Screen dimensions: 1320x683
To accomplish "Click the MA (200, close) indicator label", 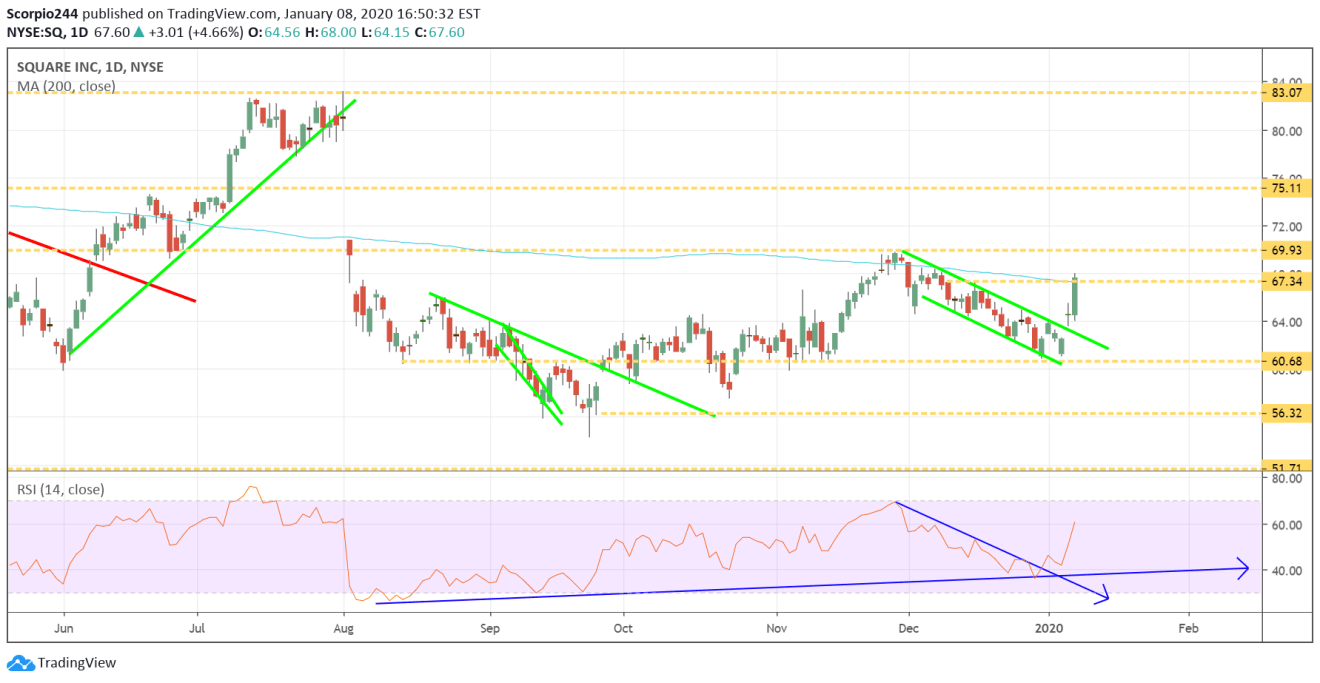I will (66, 86).
